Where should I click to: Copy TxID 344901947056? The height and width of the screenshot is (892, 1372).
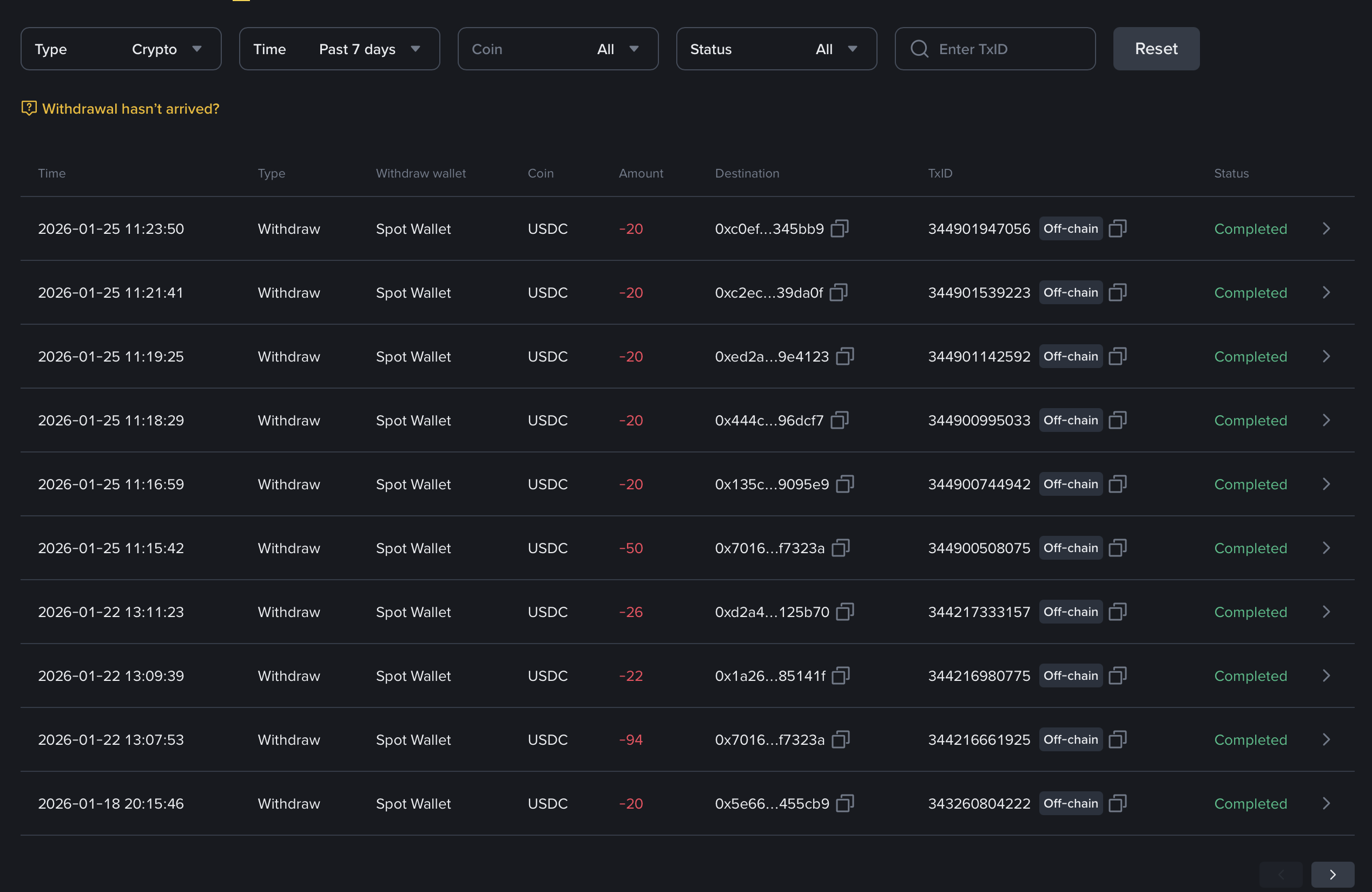(1118, 228)
